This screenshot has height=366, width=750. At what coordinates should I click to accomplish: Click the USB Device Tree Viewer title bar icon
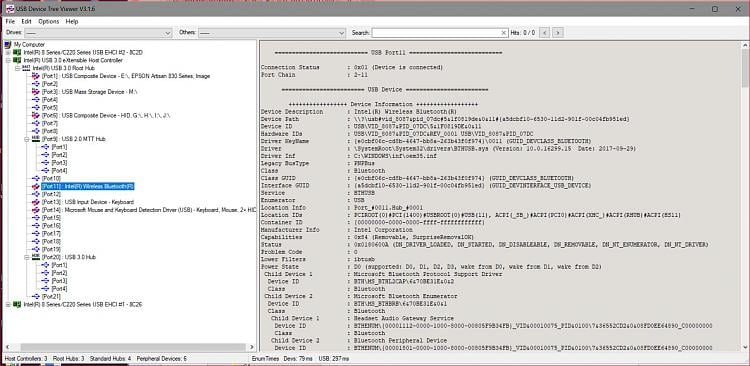tap(10, 9)
